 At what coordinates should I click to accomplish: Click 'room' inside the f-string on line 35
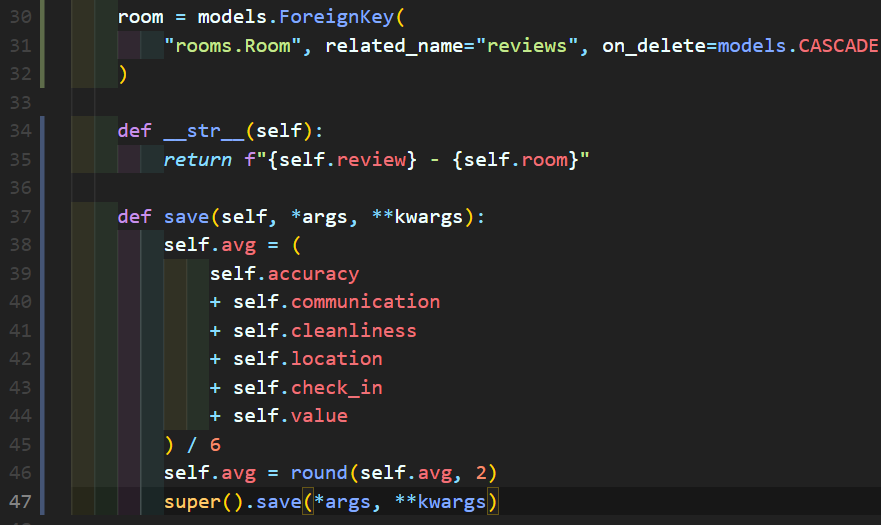pos(544,160)
